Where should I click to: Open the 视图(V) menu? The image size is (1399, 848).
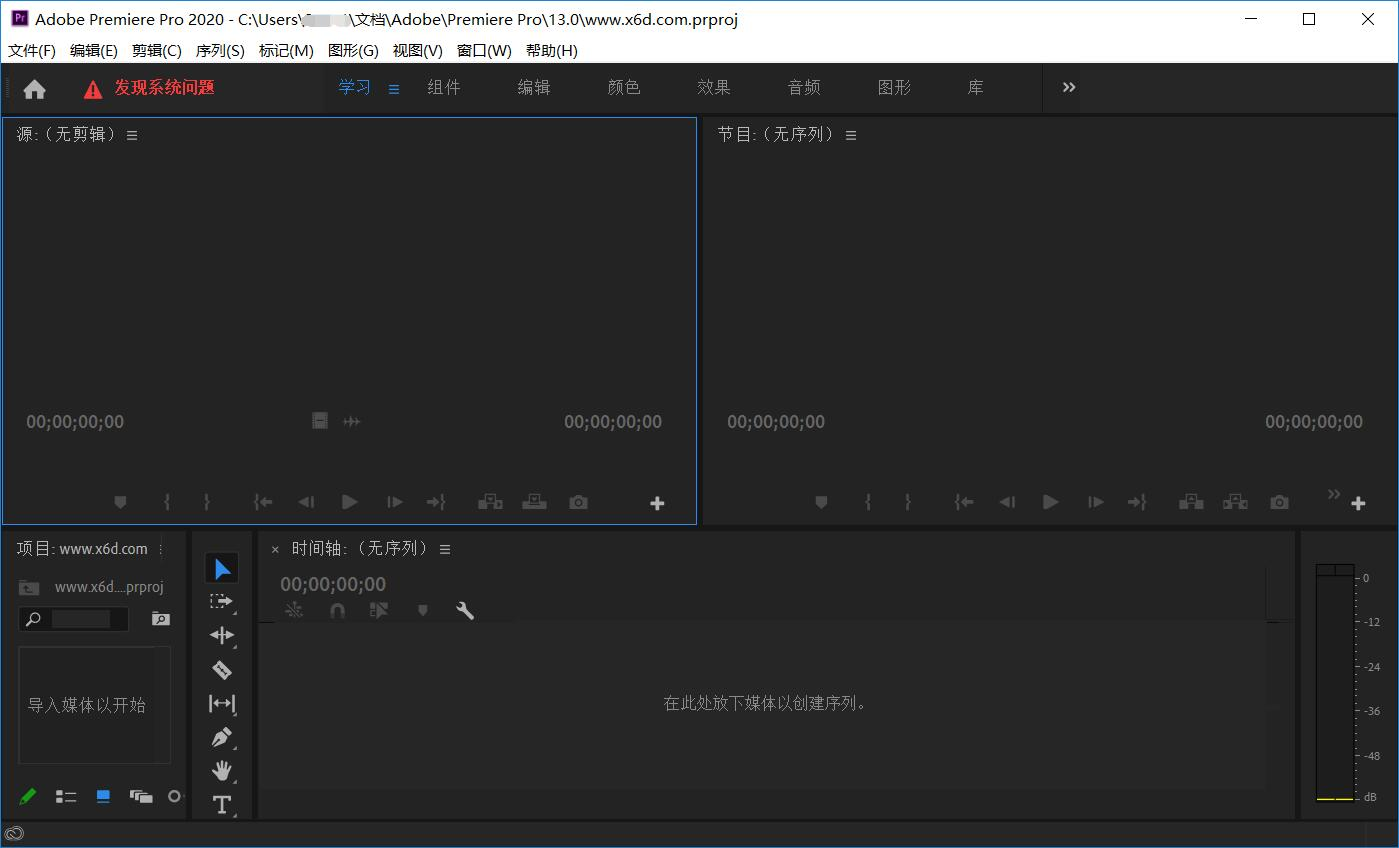(418, 51)
